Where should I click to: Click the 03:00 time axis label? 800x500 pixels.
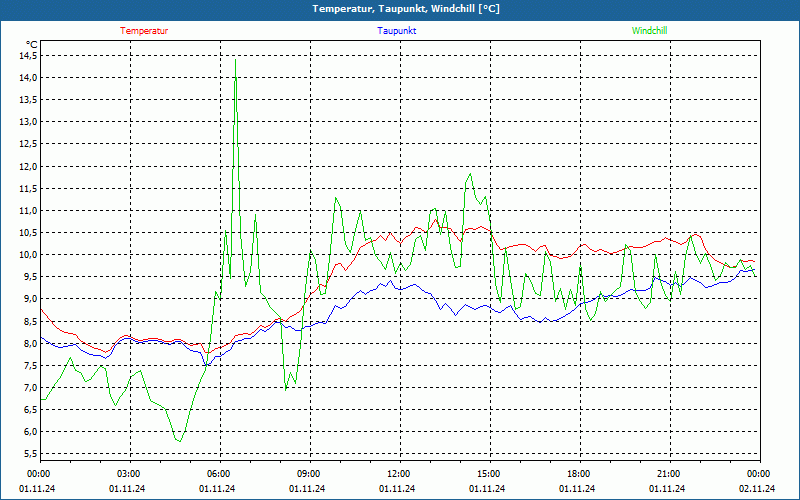[x=128, y=474]
